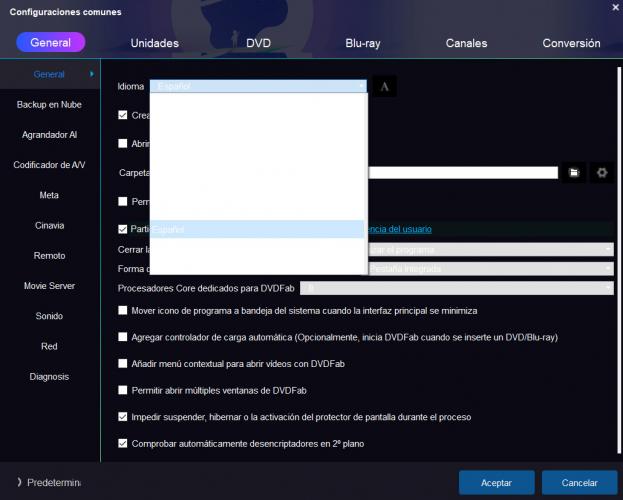Toggle the 'Abrir...' checkbox
Image resolution: width=623 pixels, height=500 pixels.
[x=122, y=143]
